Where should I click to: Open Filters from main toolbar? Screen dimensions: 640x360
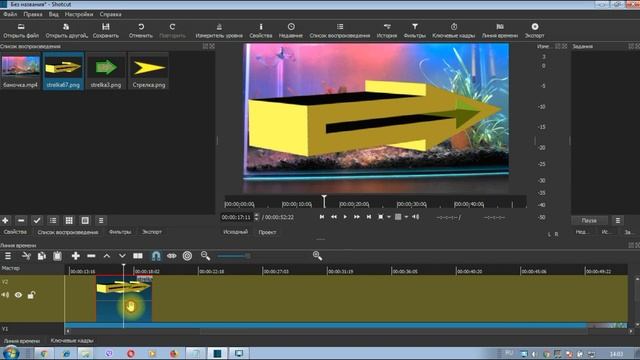coord(414,31)
